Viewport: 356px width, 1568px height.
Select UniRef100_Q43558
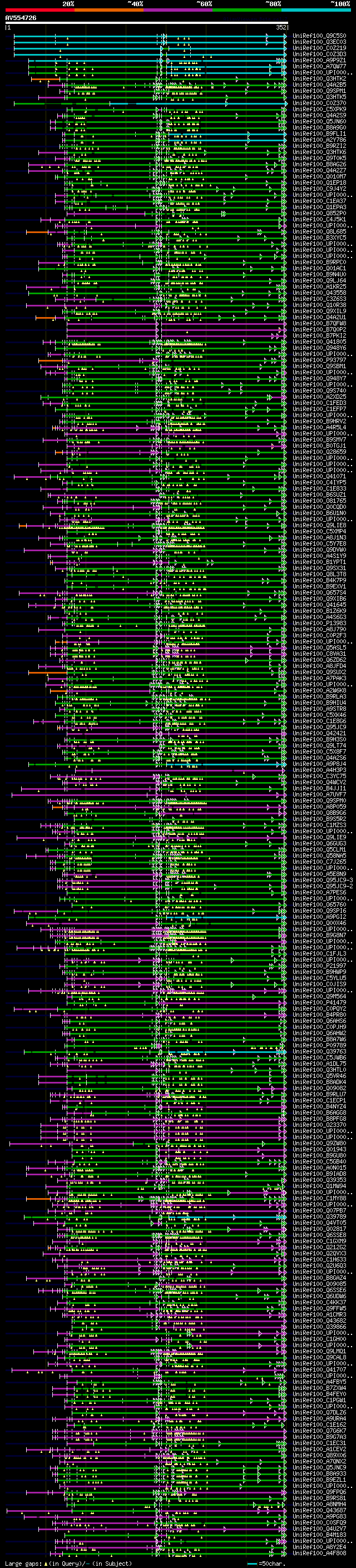[x=319, y=293]
